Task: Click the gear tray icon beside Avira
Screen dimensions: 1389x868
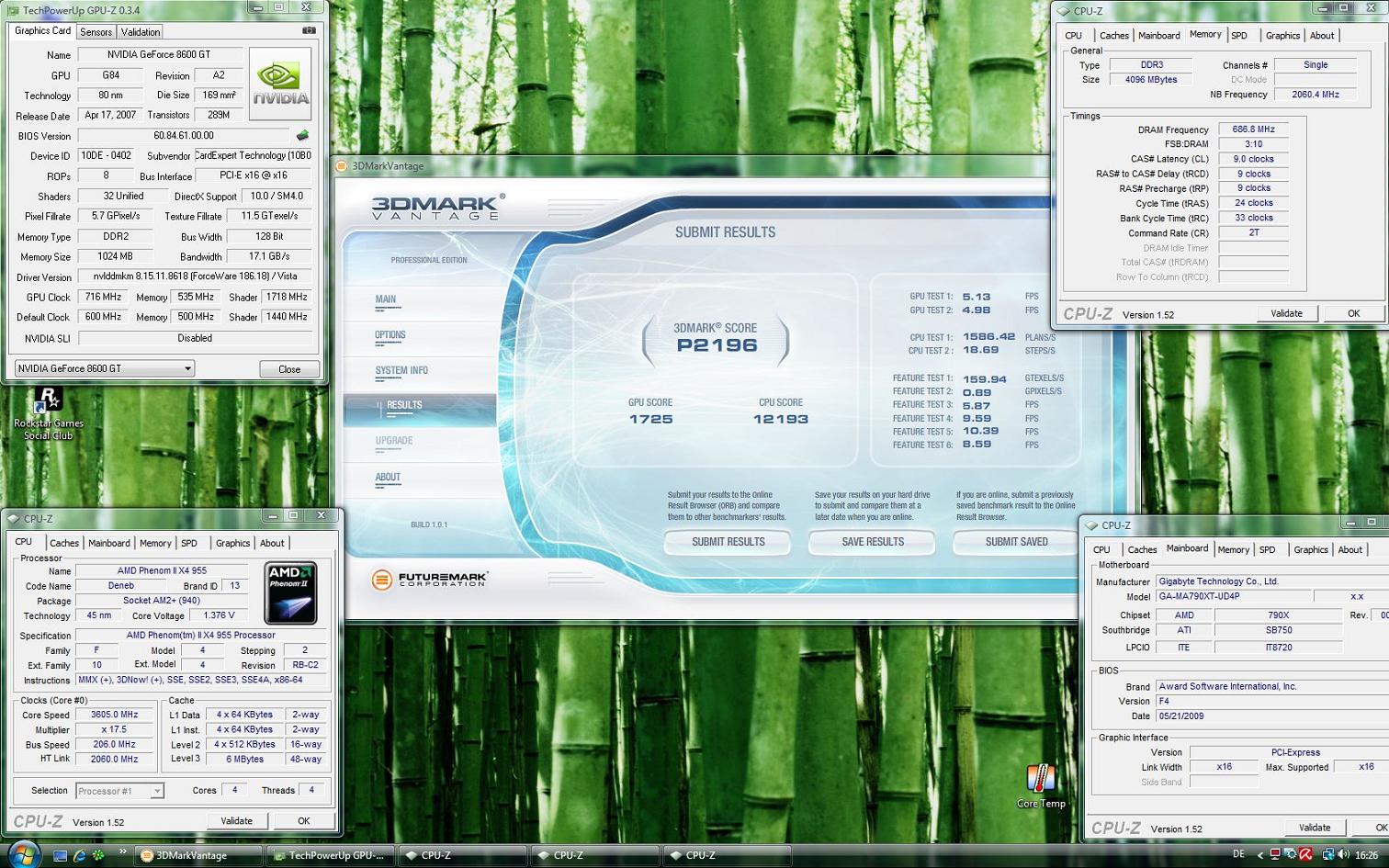Action: (1291, 855)
